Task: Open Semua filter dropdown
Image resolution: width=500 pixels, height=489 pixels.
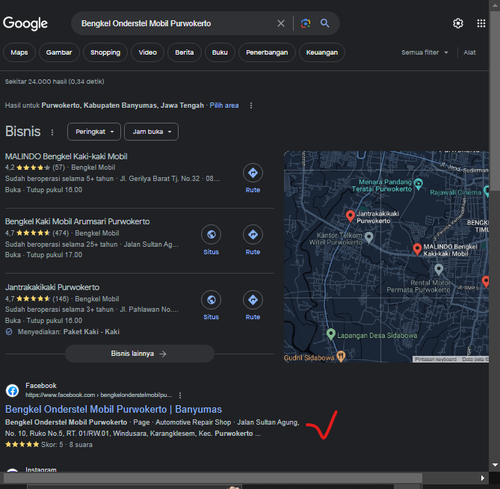Action: [x=424, y=52]
